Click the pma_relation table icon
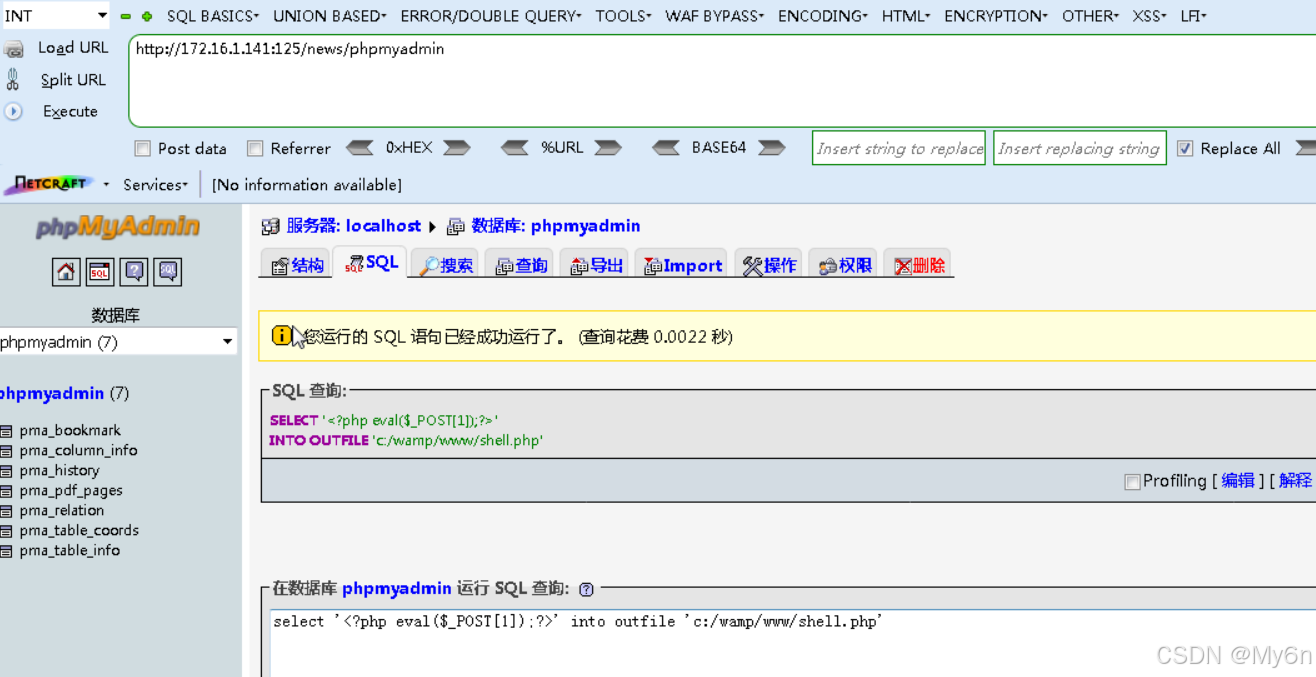This screenshot has width=1316, height=677. click(x=7, y=511)
